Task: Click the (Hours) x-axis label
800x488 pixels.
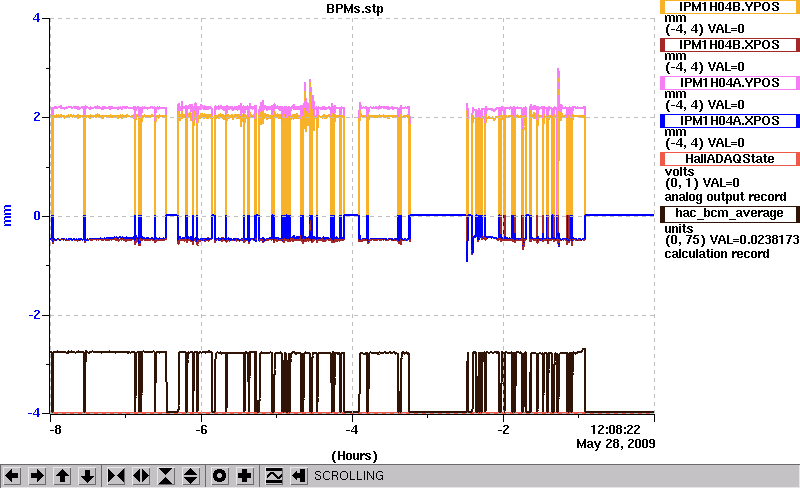Action: point(354,455)
